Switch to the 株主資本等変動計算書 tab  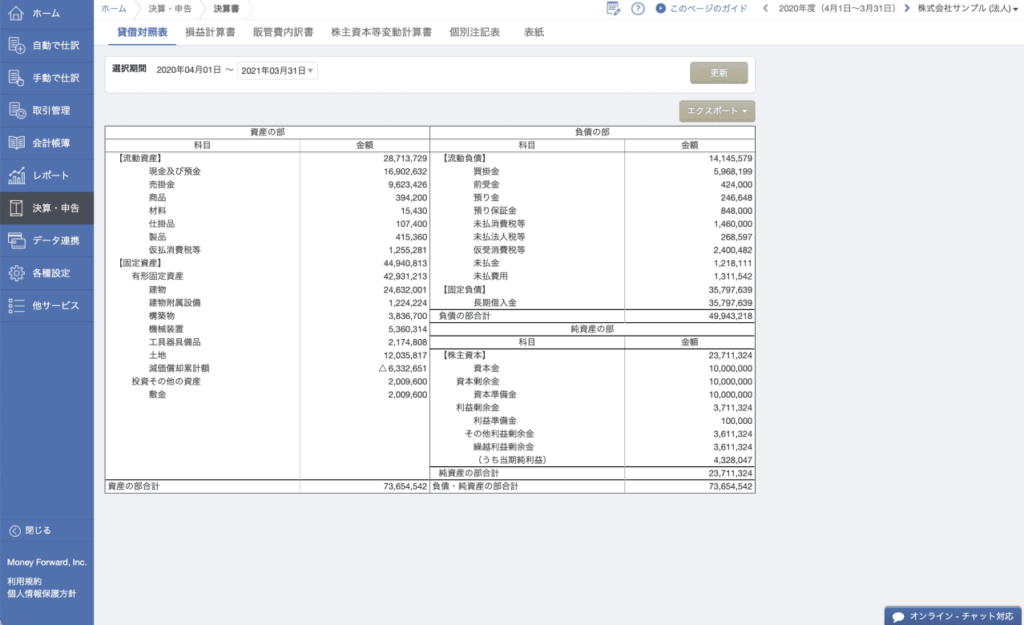point(381,32)
